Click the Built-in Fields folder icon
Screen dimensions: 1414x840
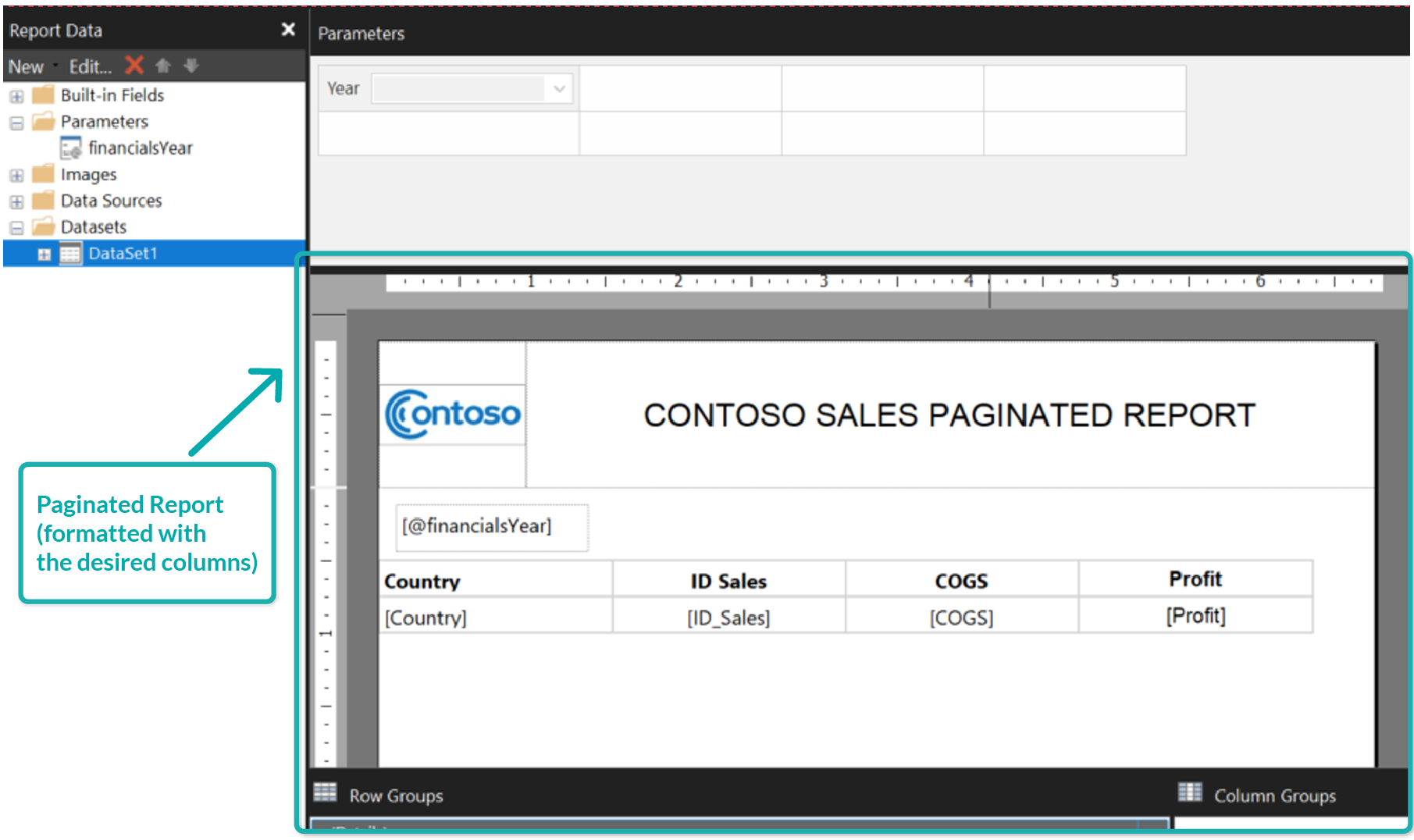[43, 94]
